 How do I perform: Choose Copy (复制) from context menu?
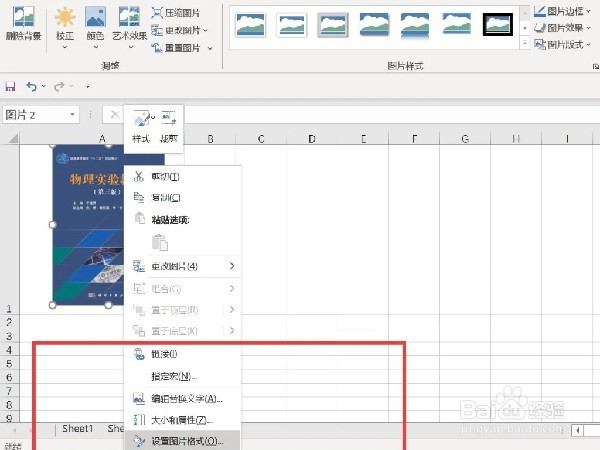(x=183, y=198)
